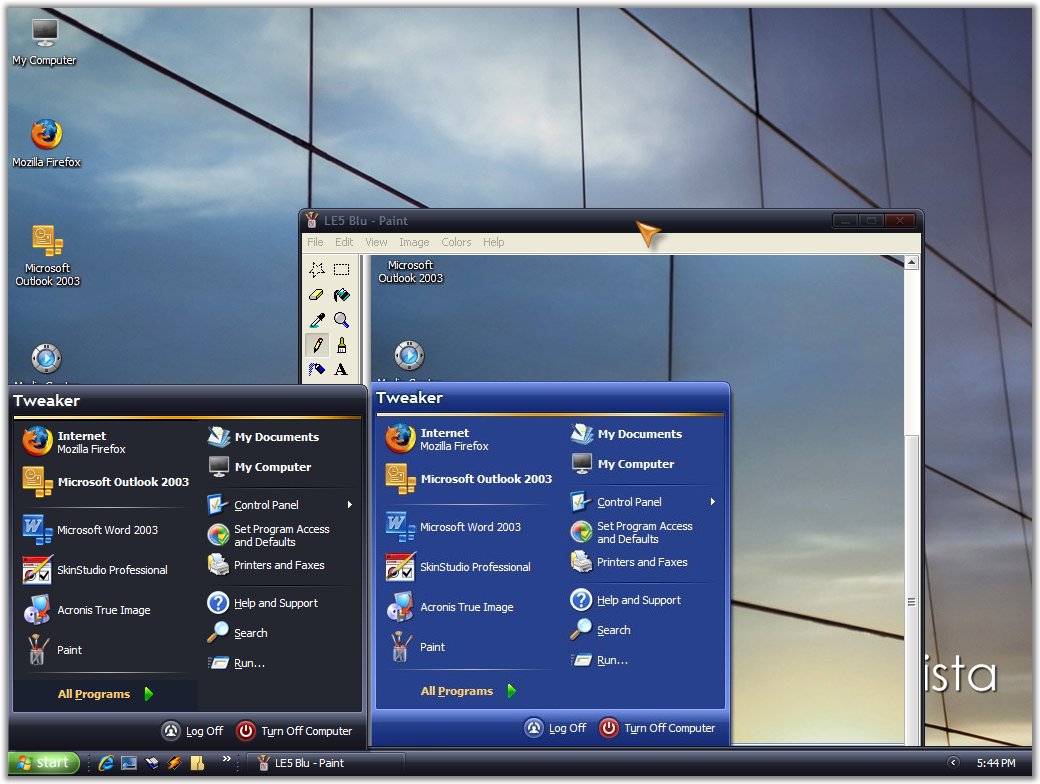Click Paint vertical scrollbar up arrow
The image size is (1040, 784).
pos(912,263)
